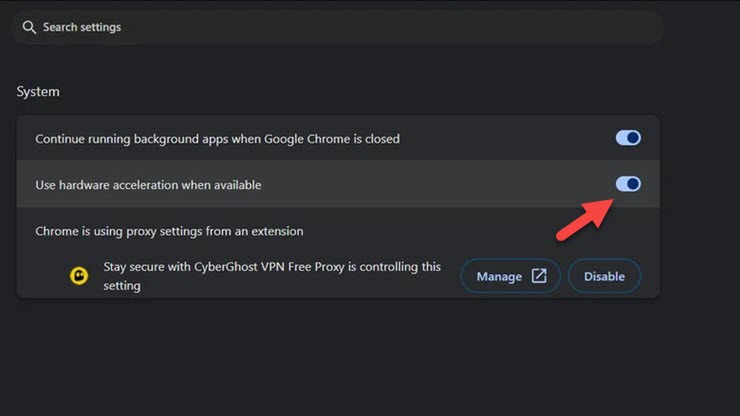
Task: Click the red arrow annotation
Action: click(585, 220)
